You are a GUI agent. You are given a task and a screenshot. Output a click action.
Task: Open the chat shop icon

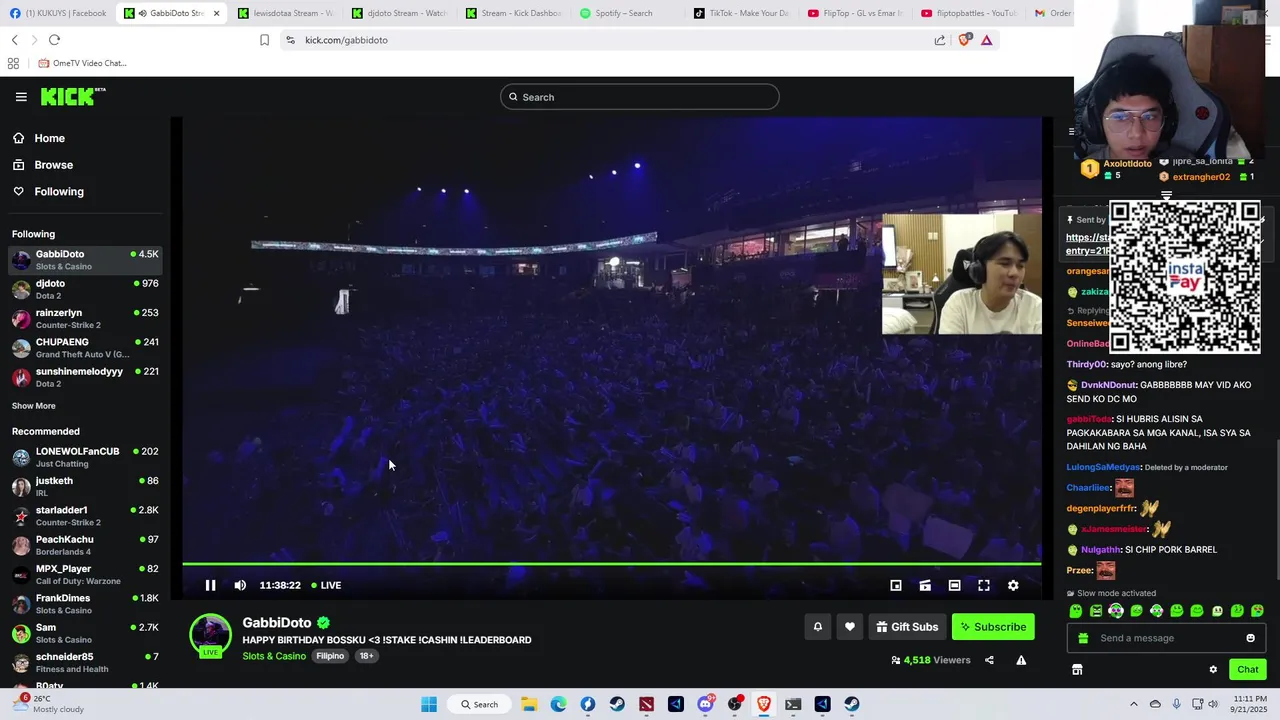(x=1077, y=670)
